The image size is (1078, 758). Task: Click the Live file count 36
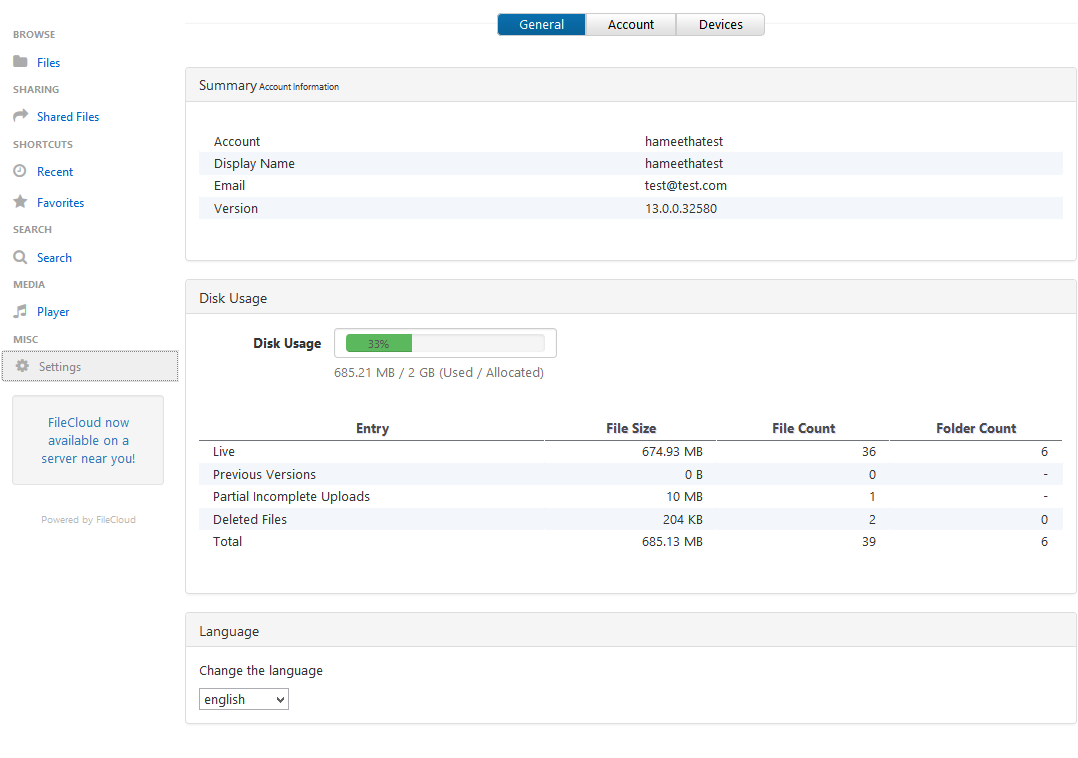coord(868,452)
